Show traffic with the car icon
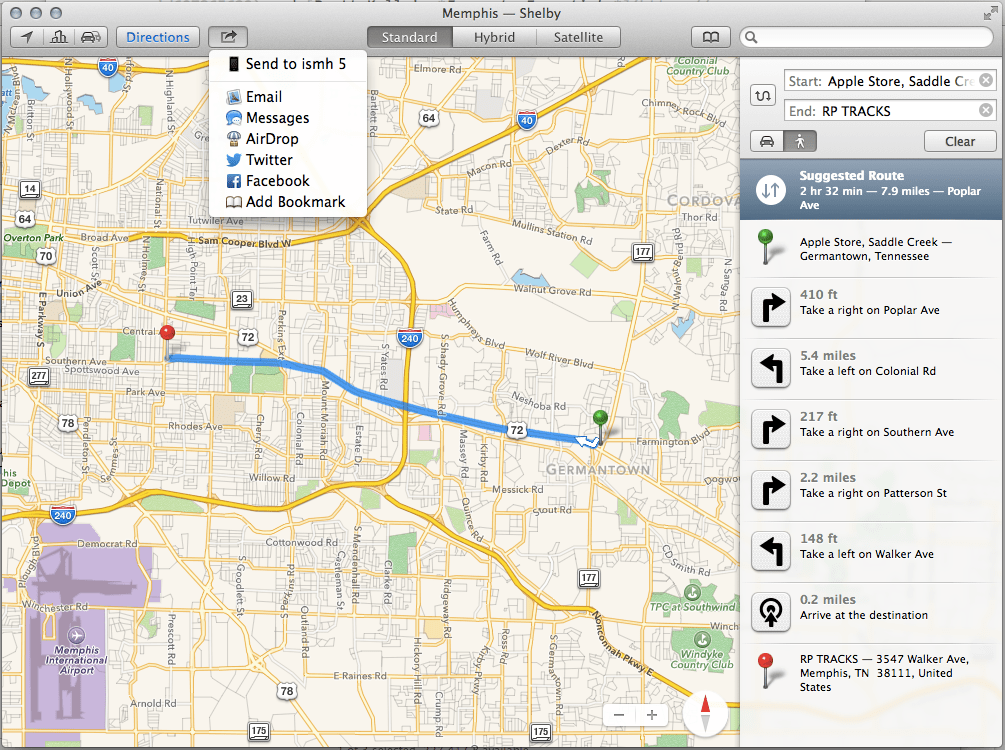Viewport: 1005px width, 750px height. [x=91, y=37]
